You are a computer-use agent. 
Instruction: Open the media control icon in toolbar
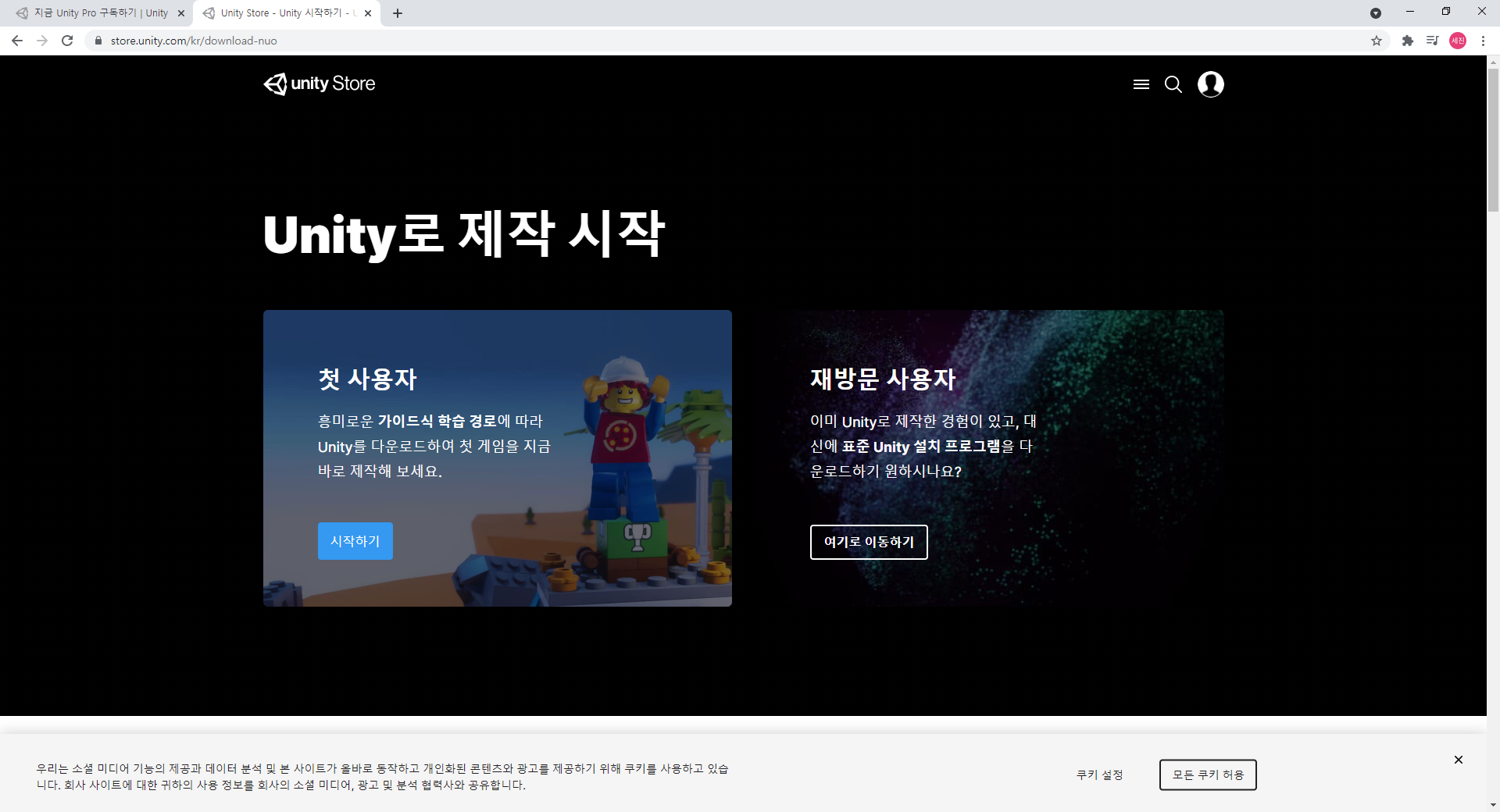click(x=1432, y=41)
